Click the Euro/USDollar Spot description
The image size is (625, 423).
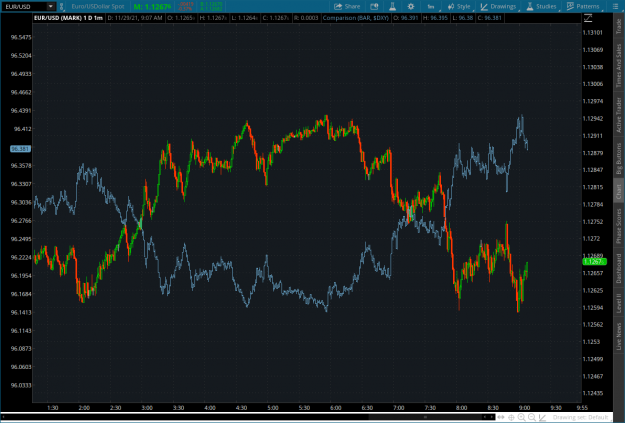point(98,6)
